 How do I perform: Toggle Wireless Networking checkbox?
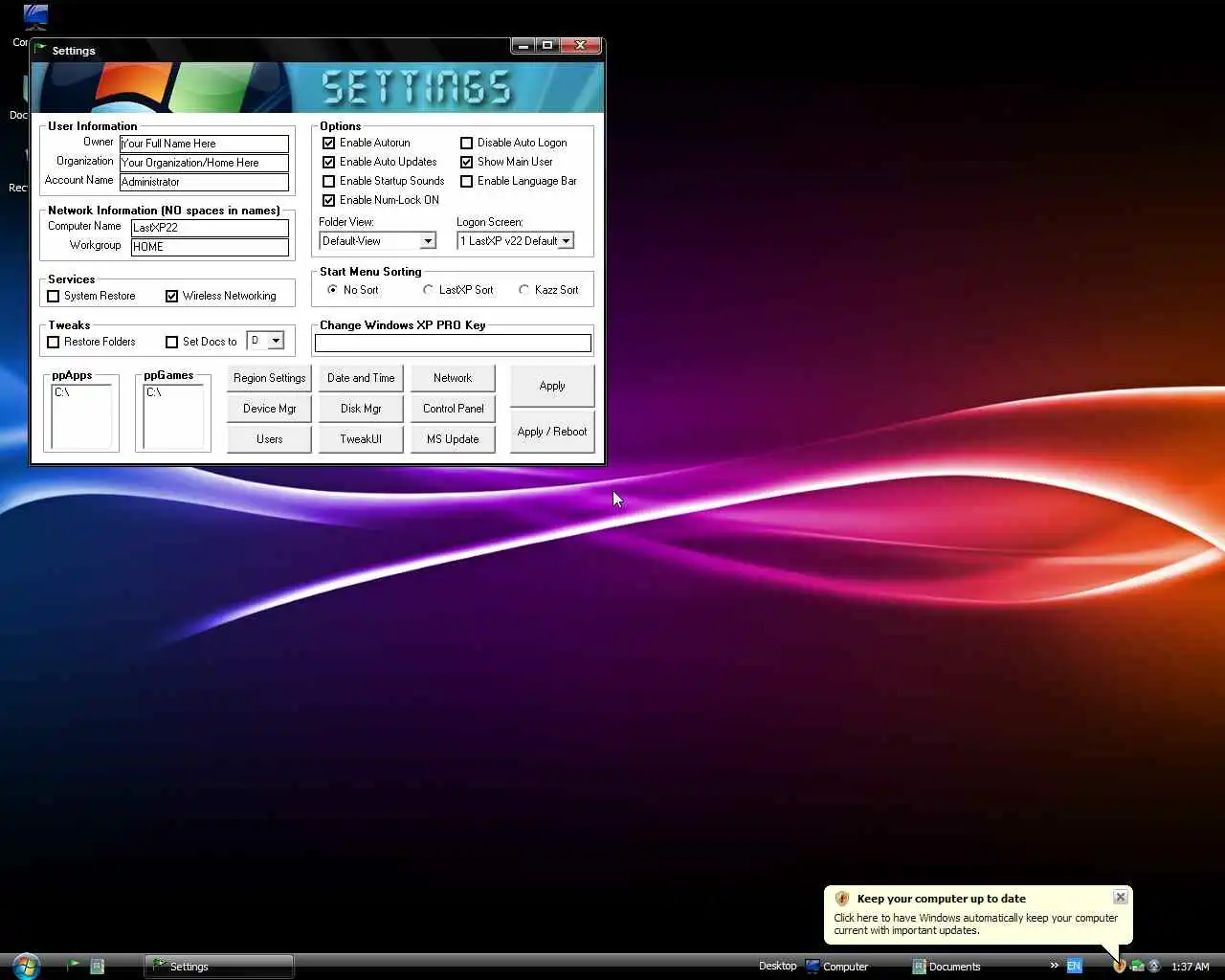point(171,296)
